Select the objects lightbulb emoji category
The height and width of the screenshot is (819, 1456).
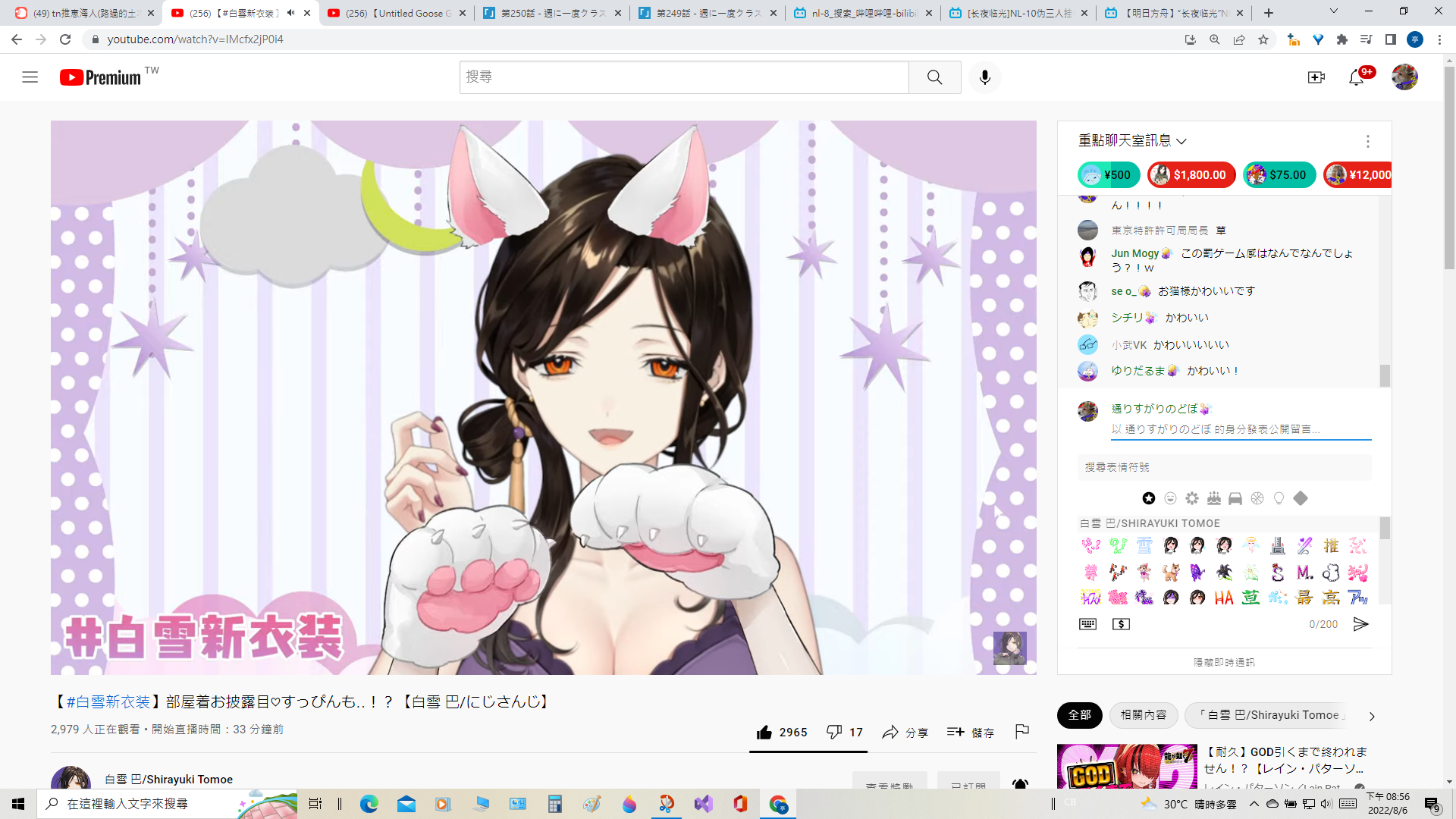point(1279,498)
